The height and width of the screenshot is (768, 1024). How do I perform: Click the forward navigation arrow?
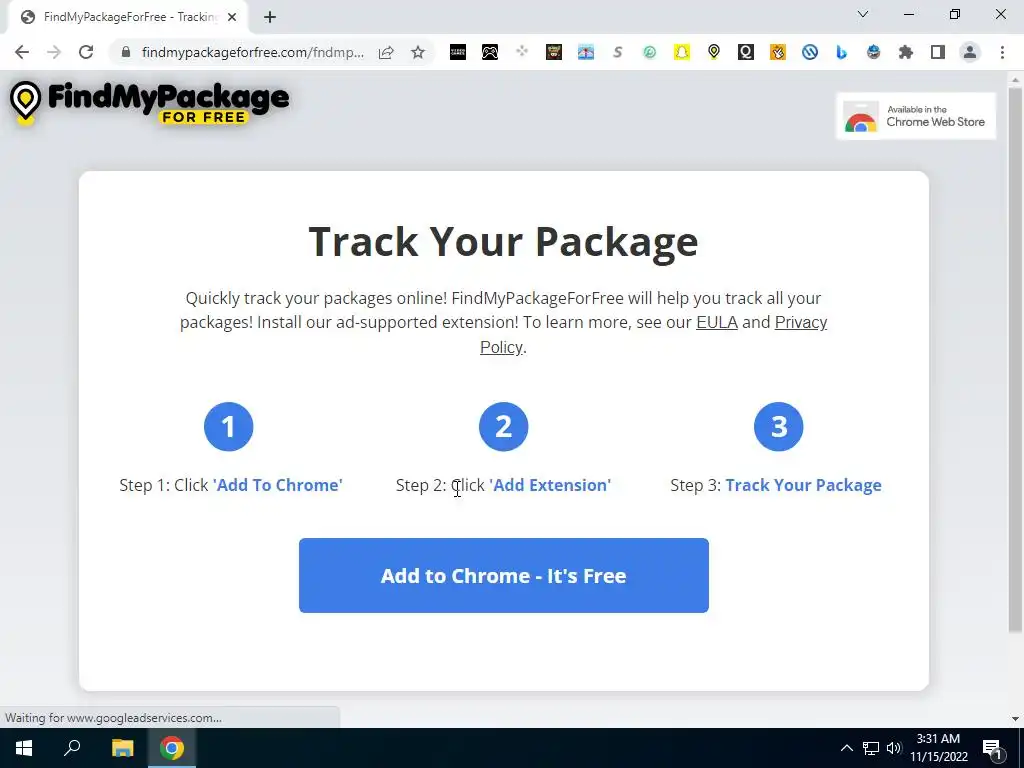(54, 52)
